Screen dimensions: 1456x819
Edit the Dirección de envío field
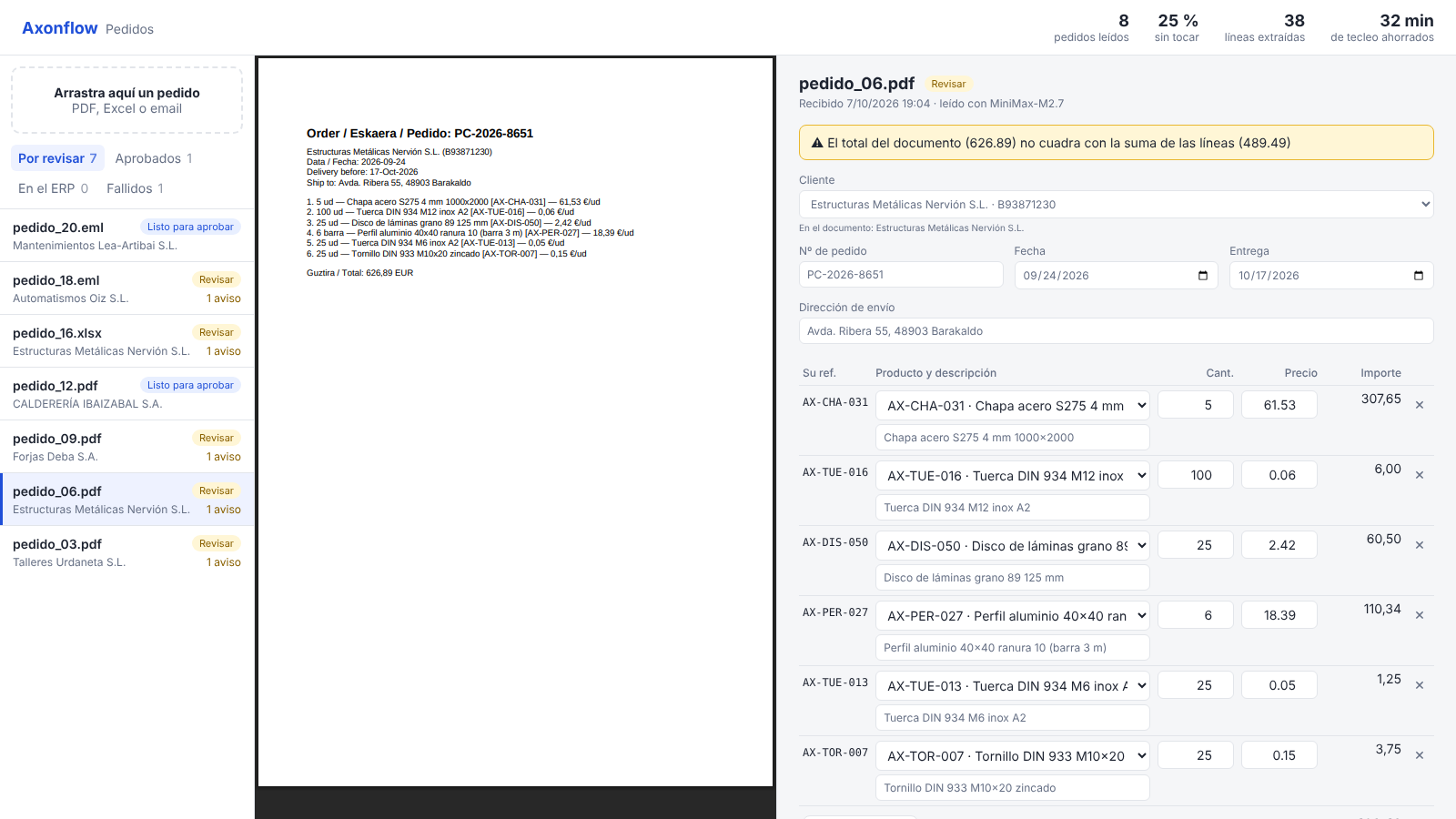point(1116,331)
